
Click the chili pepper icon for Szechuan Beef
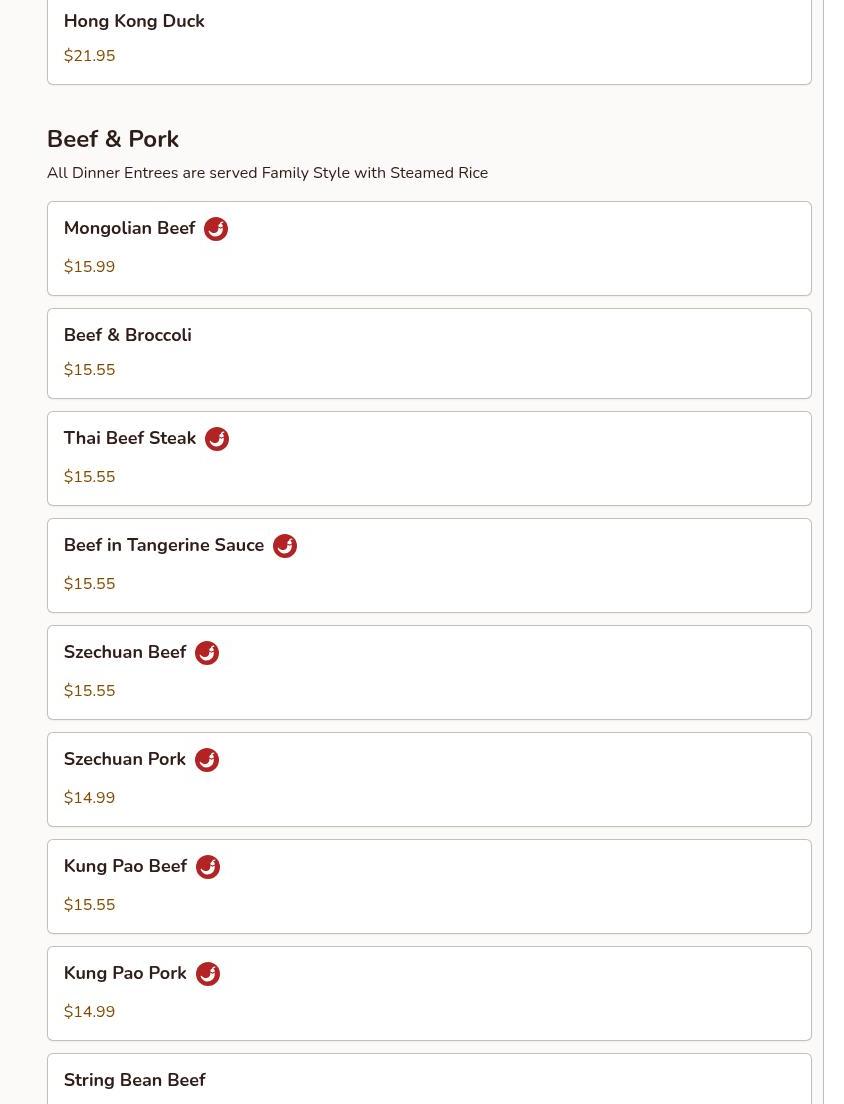point(207,653)
